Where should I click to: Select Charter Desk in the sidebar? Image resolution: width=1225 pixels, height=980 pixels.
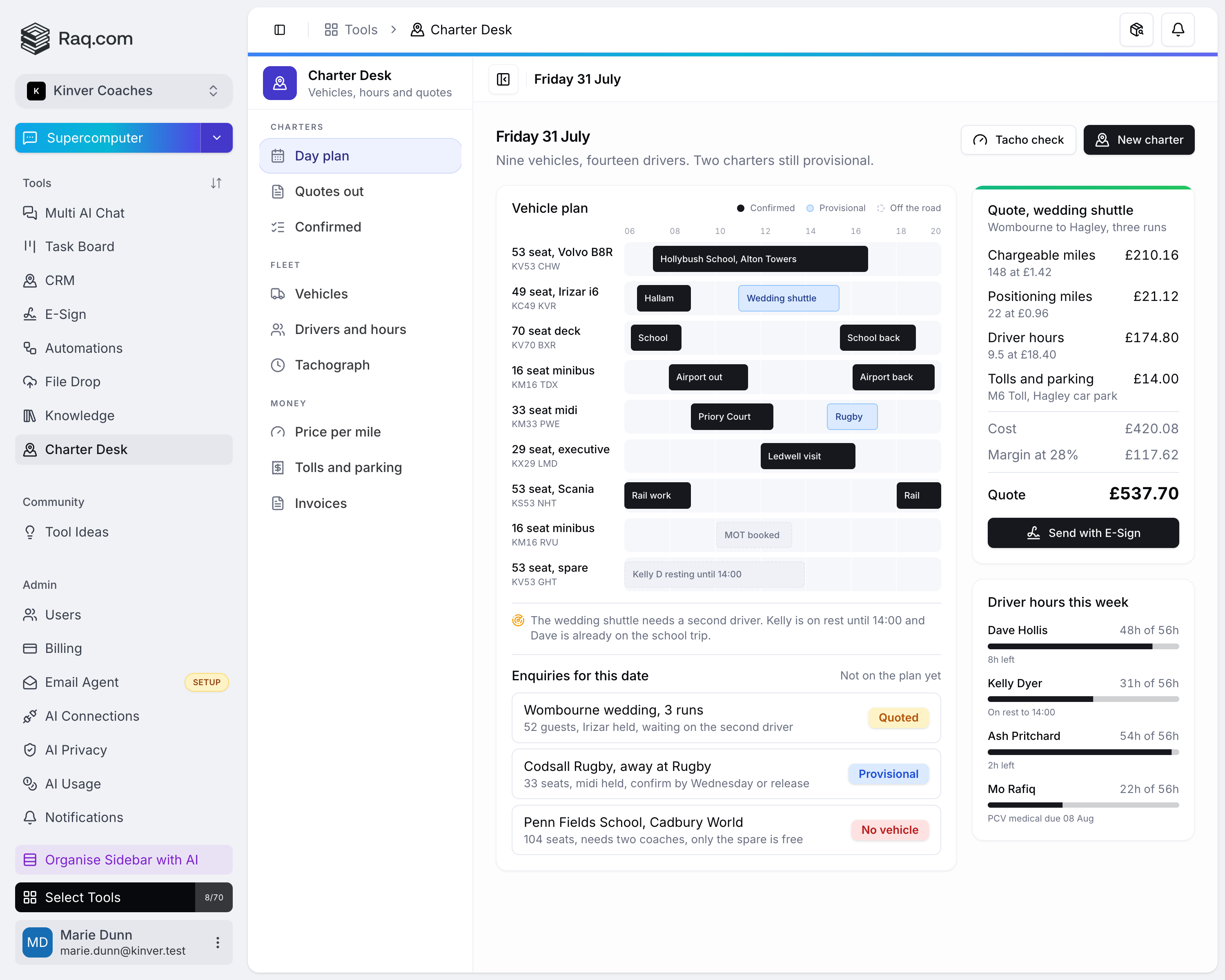tap(123, 450)
